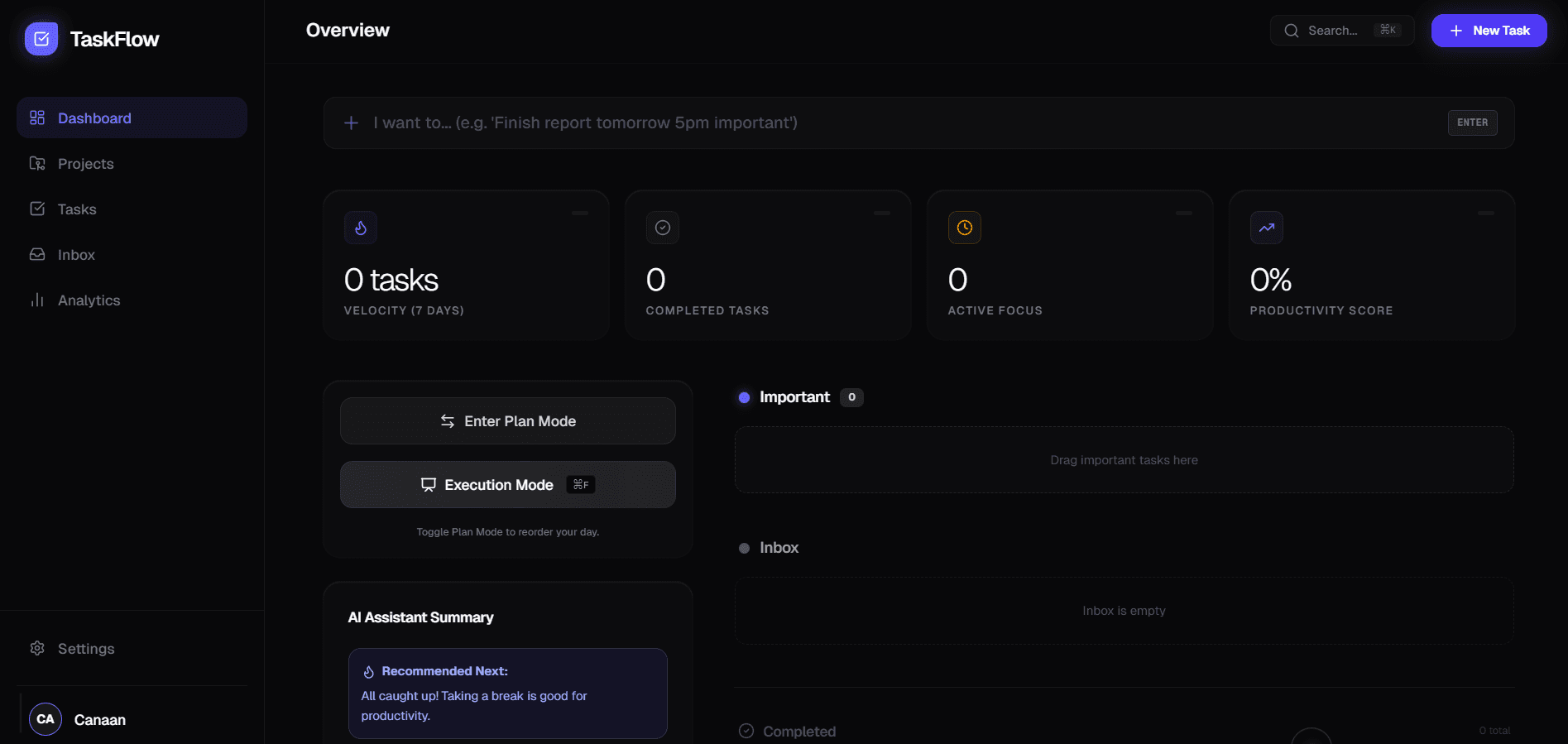This screenshot has width=1568, height=744.
Task: Click the 'Drag important tasks here' drop zone
Action: (x=1124, y=460)
